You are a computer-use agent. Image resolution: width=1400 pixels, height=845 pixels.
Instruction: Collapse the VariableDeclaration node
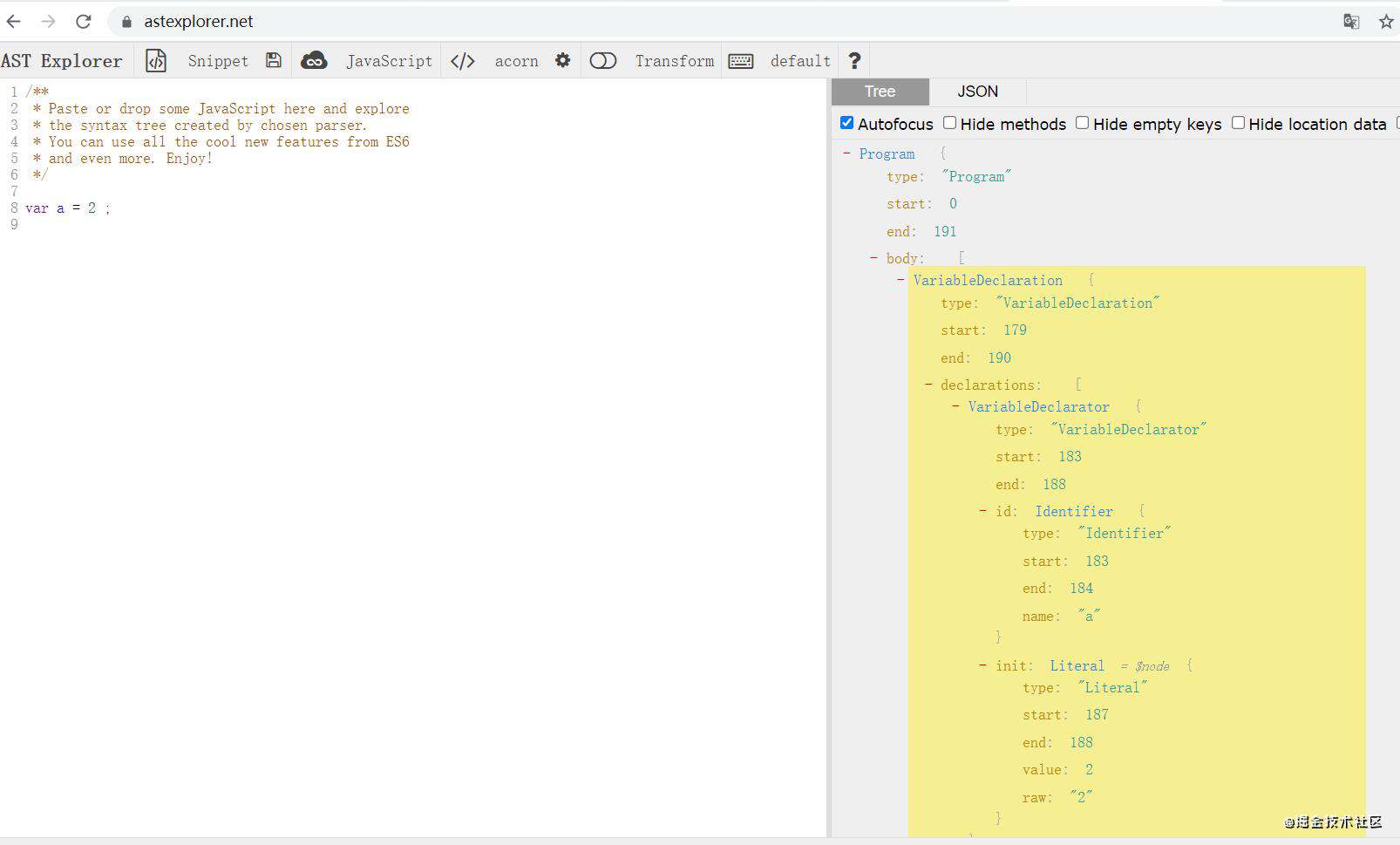click(900, 280)
